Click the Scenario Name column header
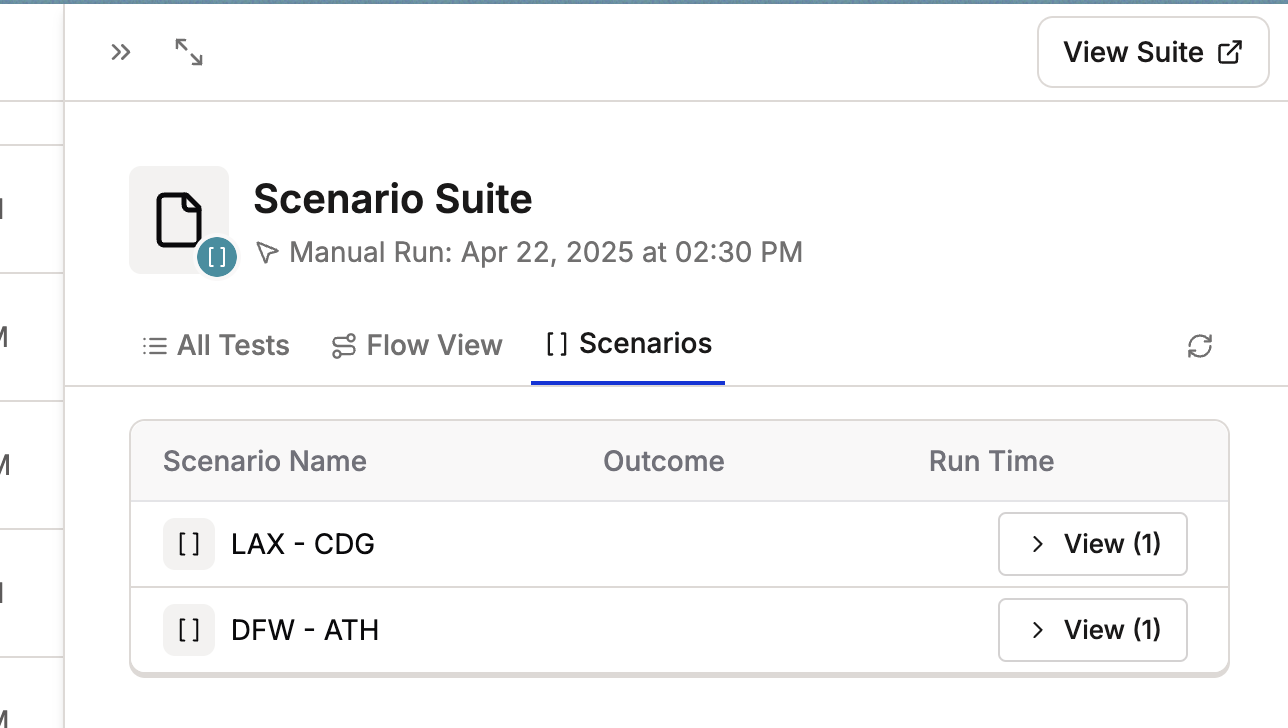1288x728 pixels. pos(265,461)
